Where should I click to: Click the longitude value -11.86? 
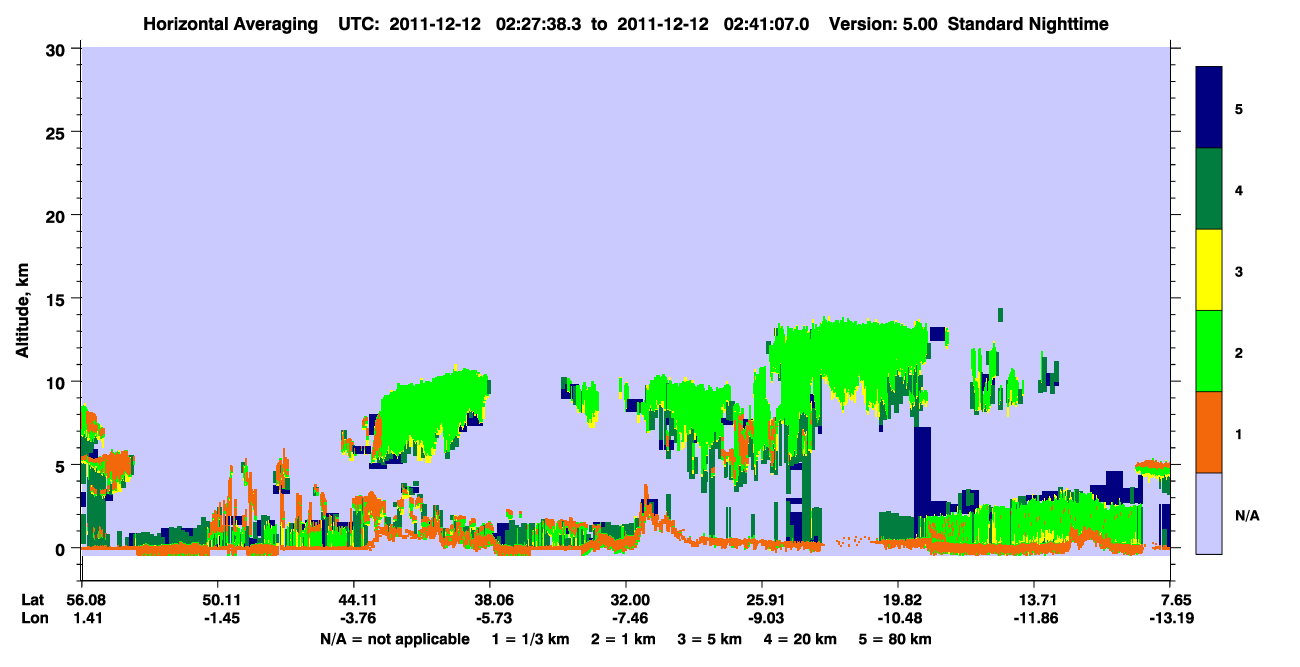pos(1034,619)
